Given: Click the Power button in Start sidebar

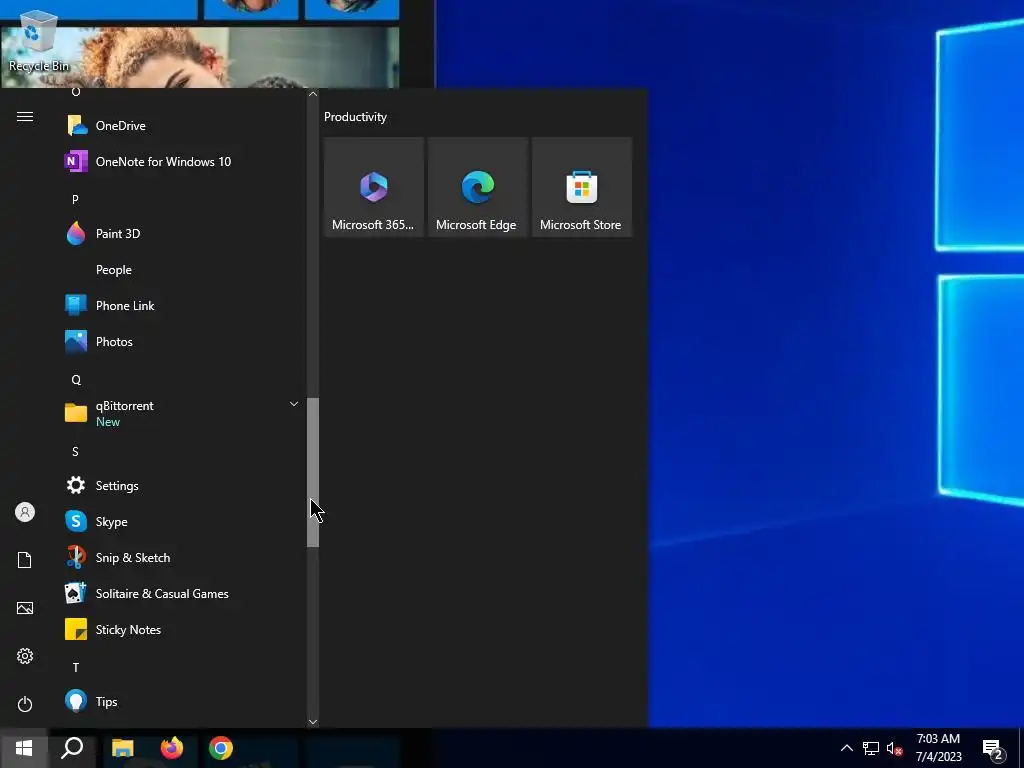Looking at the screenshot, I should (x=25, y=704).
